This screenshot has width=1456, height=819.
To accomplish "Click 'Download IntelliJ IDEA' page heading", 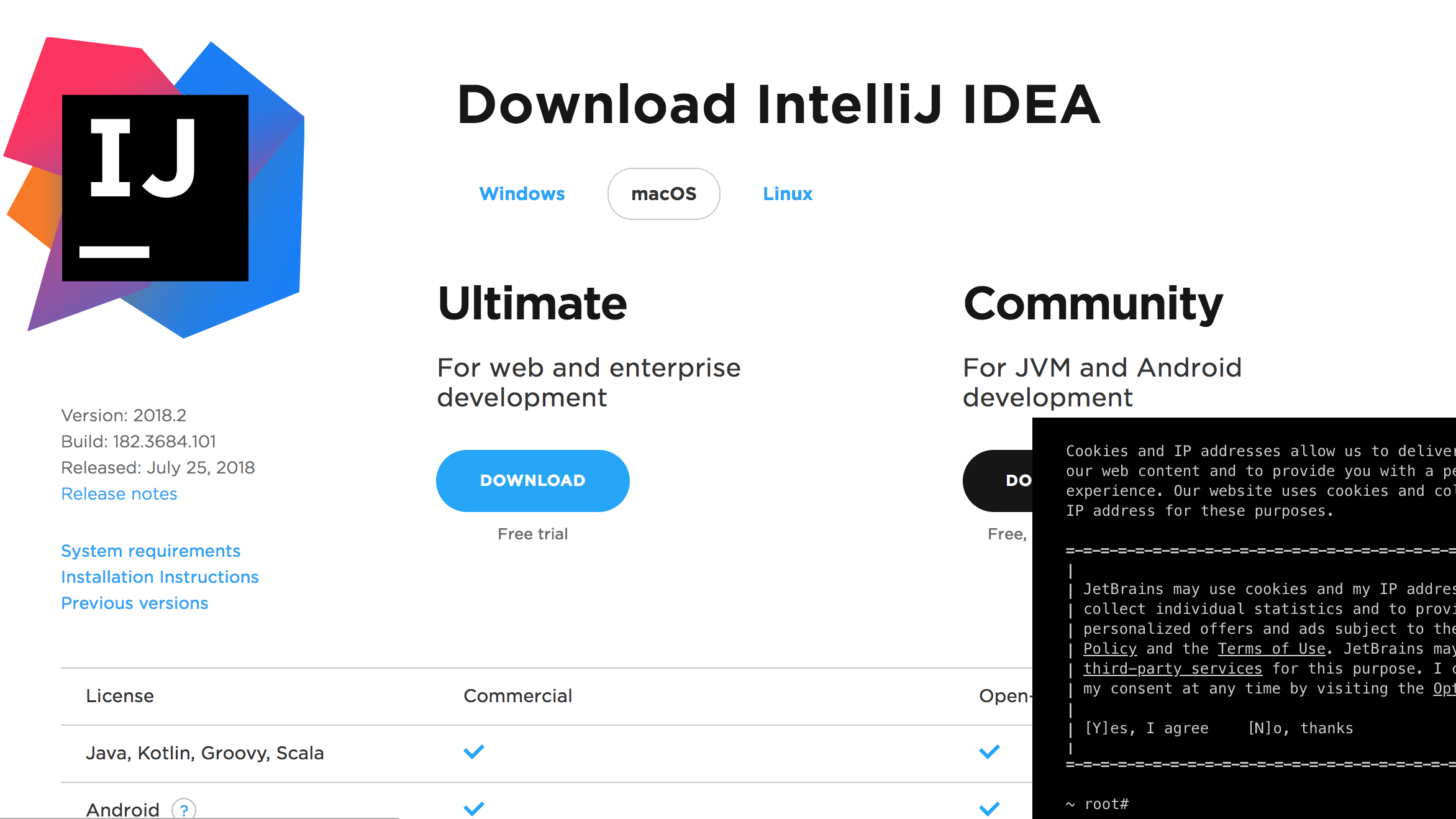I will tap(779, 104).
